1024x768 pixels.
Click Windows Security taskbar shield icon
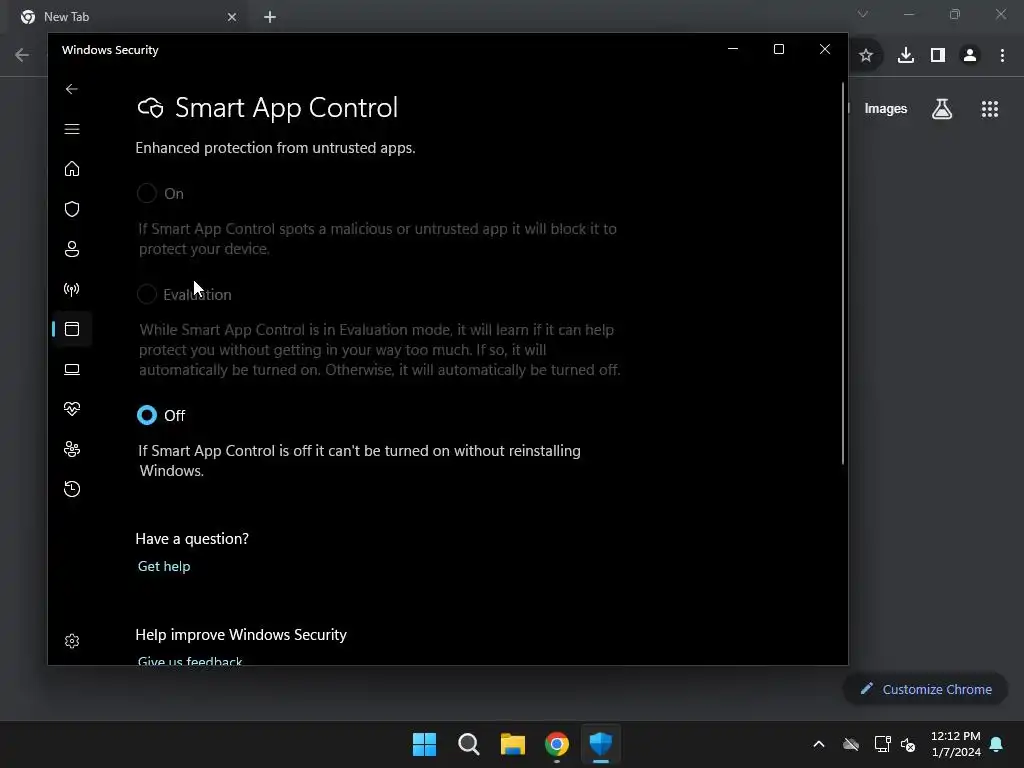coord(601,744)
